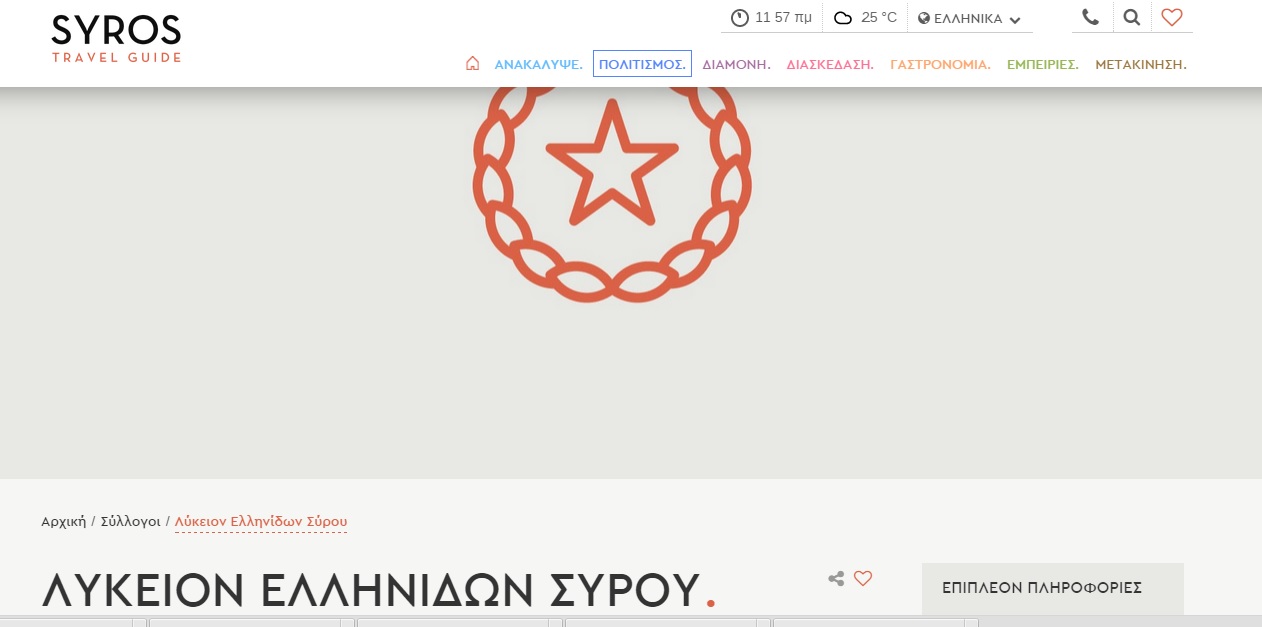Click the home icon in navigation bar
1262x627 pixels.
tap(472, 64)
